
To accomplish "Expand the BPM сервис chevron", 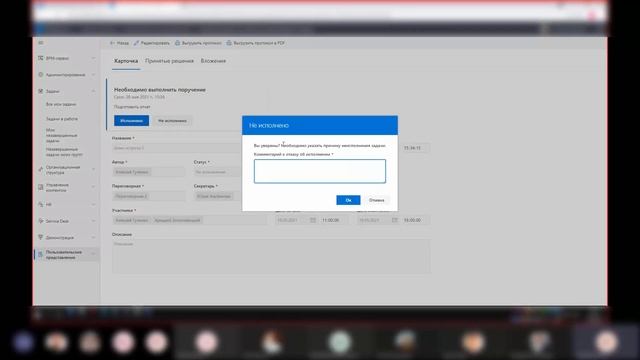I will click(x=93, y=58).
